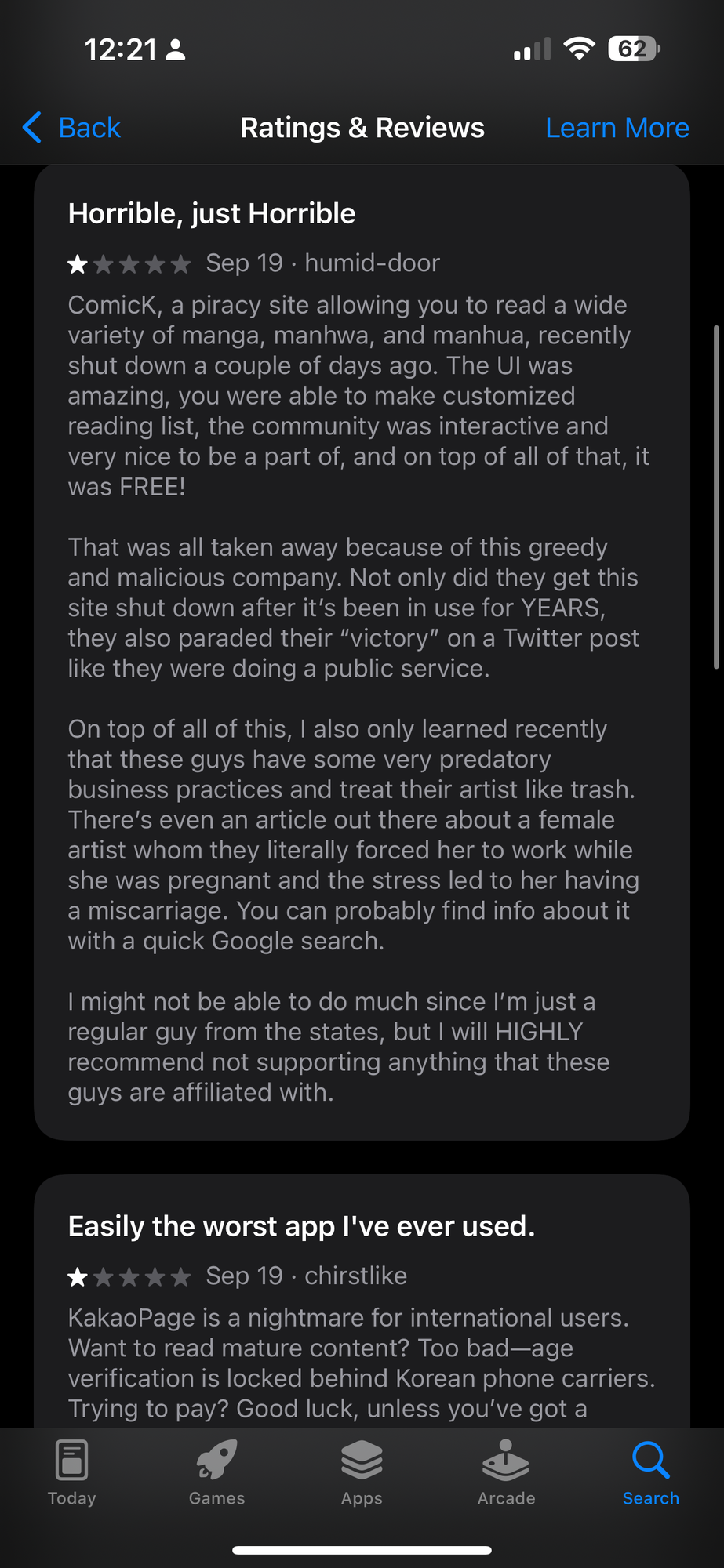724x1568 pixels.
Task: Tap the Back text button
Action: tap(89, 128)
